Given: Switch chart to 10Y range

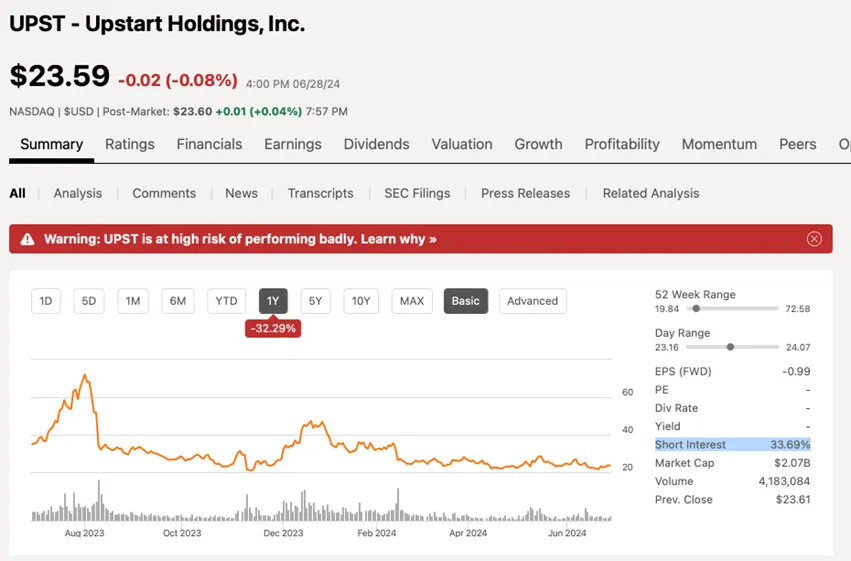Looking at the screenshot, I should tap(361, 301).
